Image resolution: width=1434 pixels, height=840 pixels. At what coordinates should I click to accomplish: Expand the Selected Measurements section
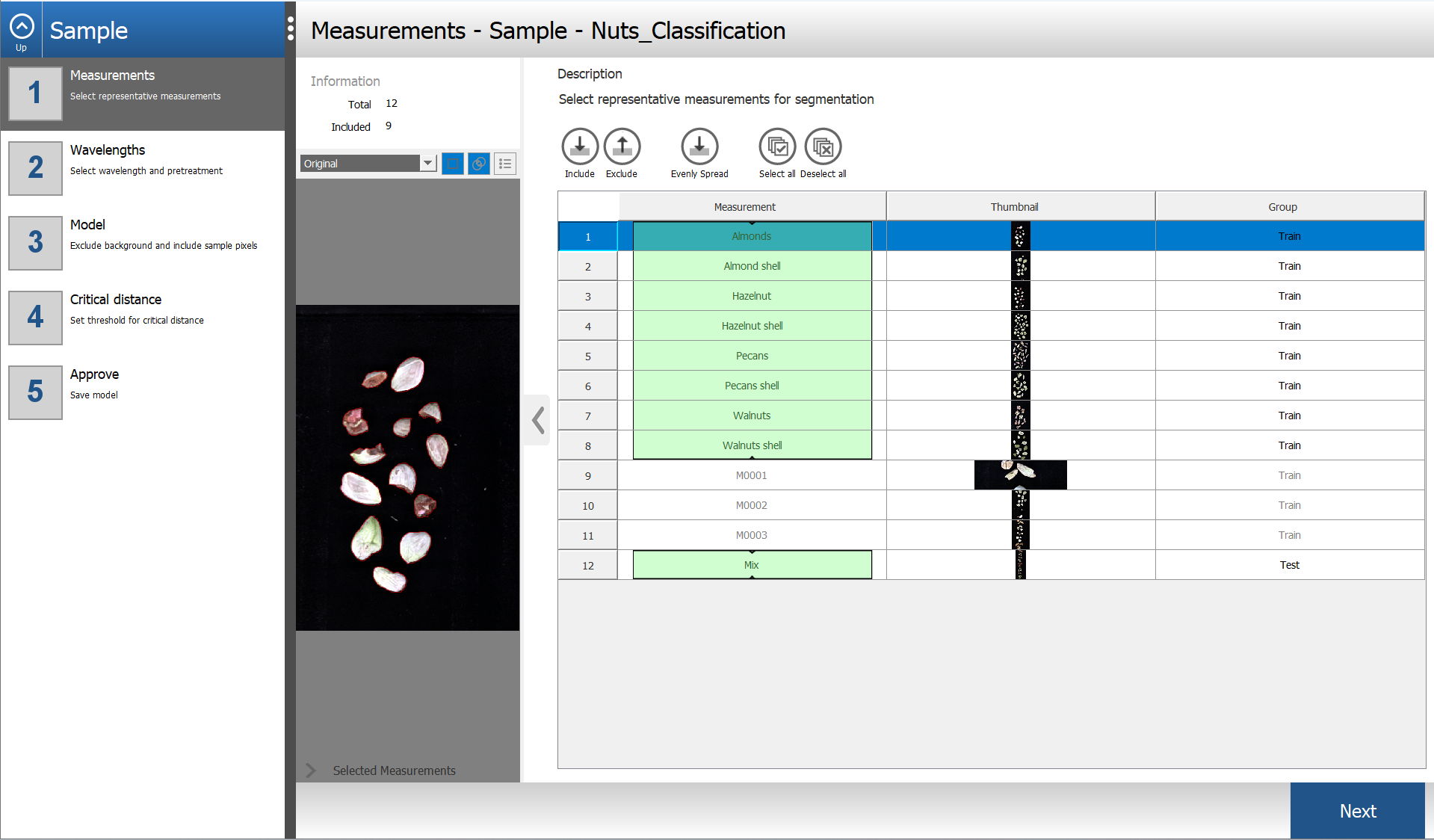(x=311, y=770)
